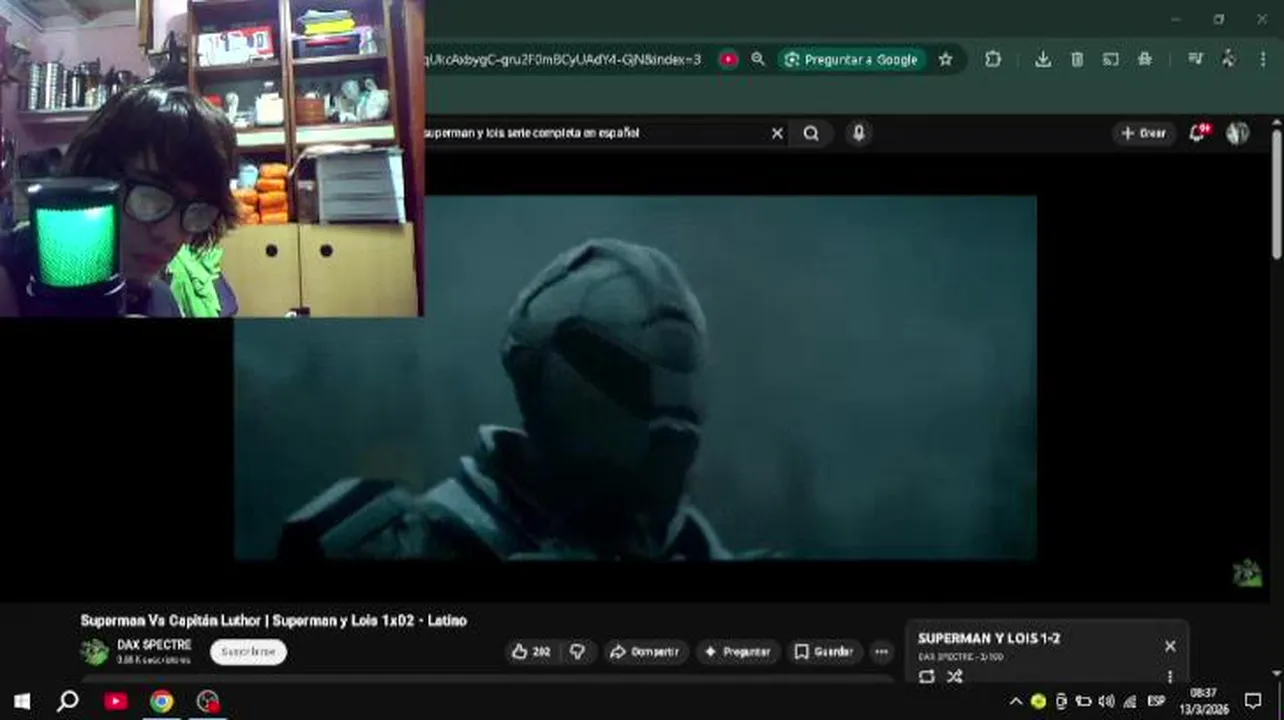Click the trash can extension icon
The image size is (1284, 720).
(1077, 60)
